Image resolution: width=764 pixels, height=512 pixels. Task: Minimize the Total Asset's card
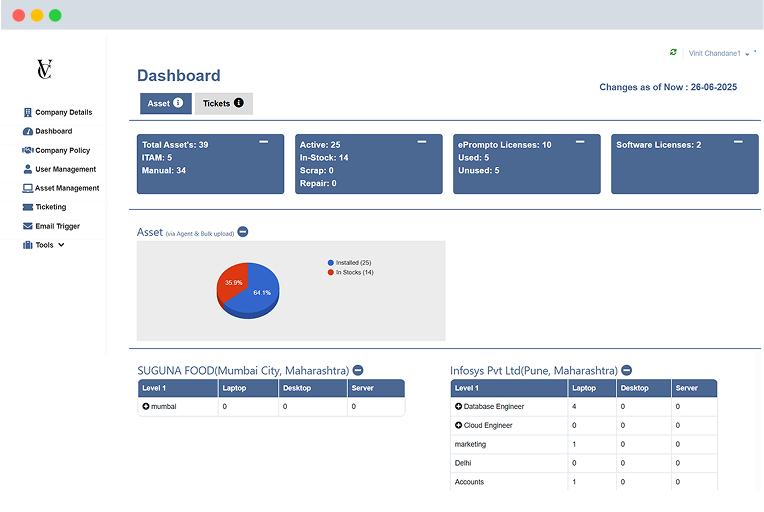coord(264,143)
